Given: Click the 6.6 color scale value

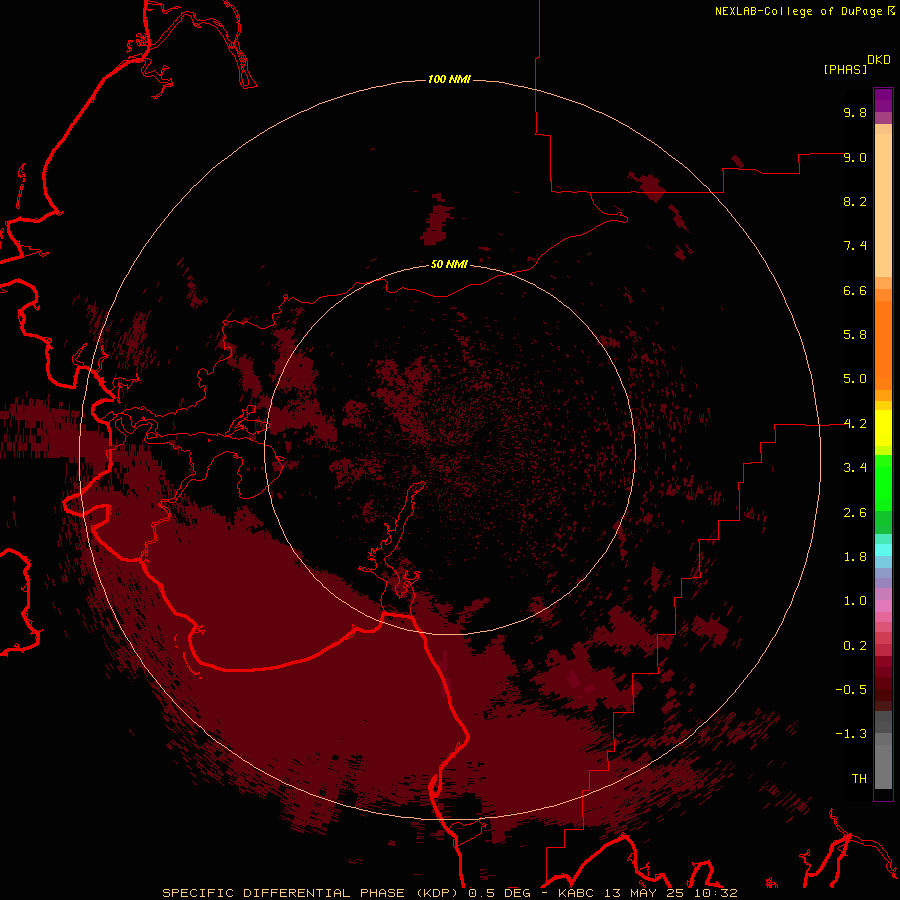Looking at the screenshot, I should pos(855,290).
